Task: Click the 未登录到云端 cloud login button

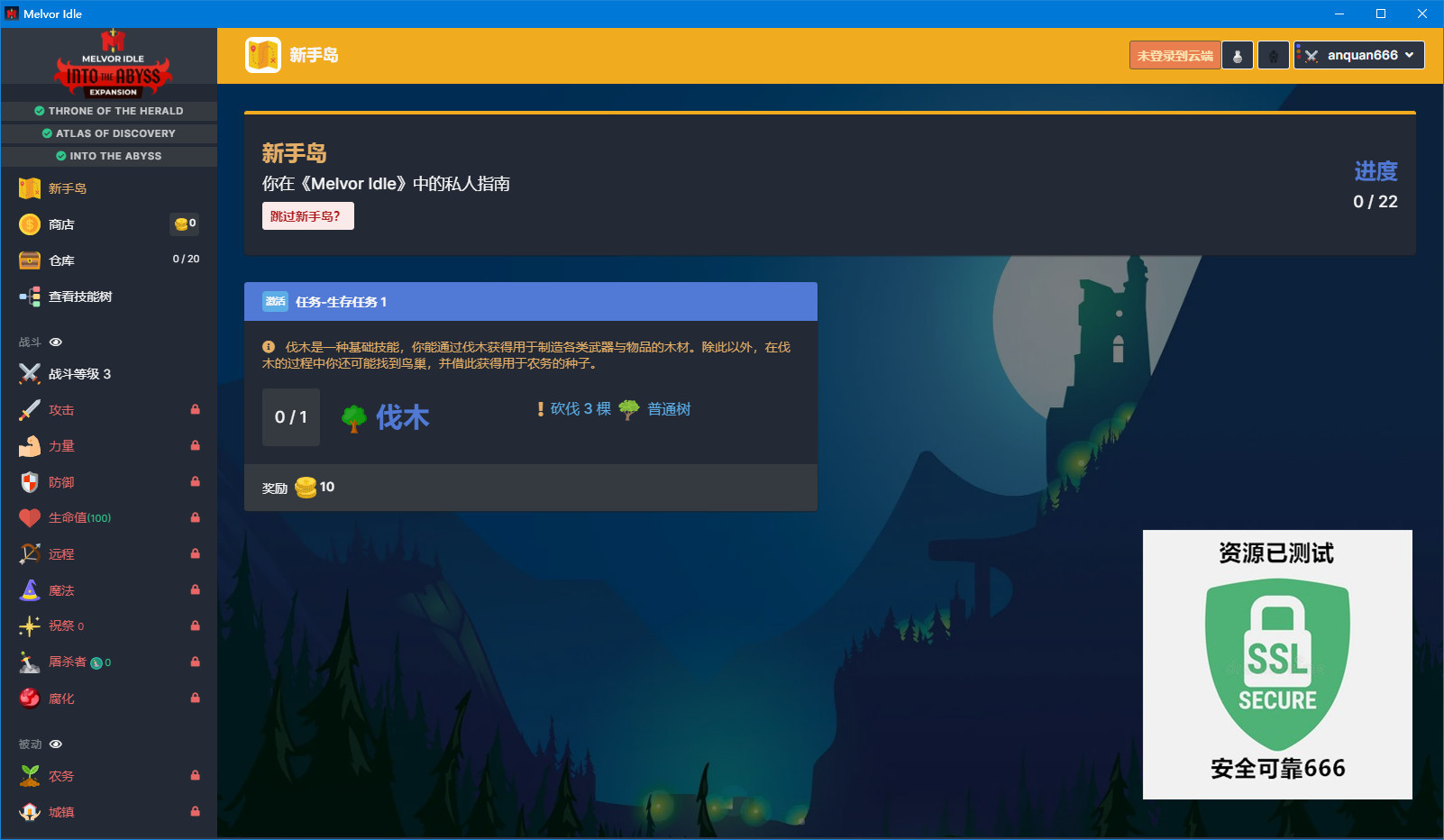Action: [x=1174, y=56]
